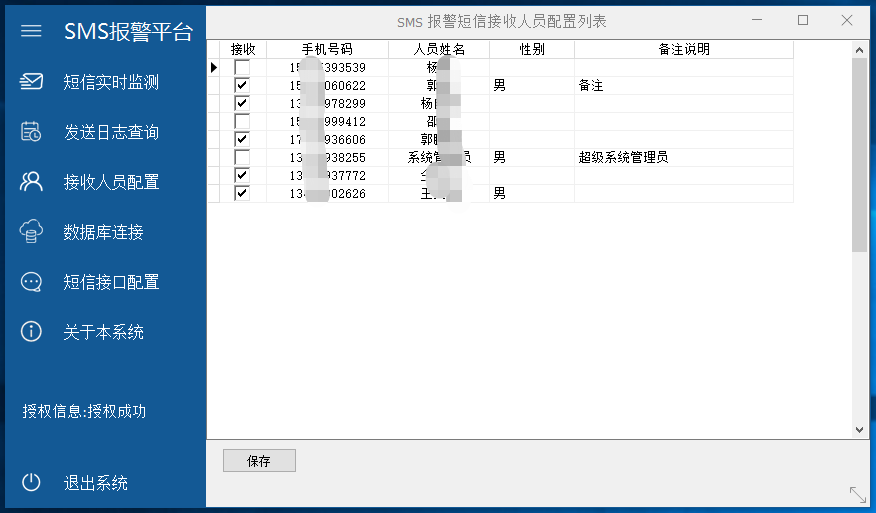Open the SMS real-time monitoring envelope icon
The image size is (876, 513).
pos(32,82)
